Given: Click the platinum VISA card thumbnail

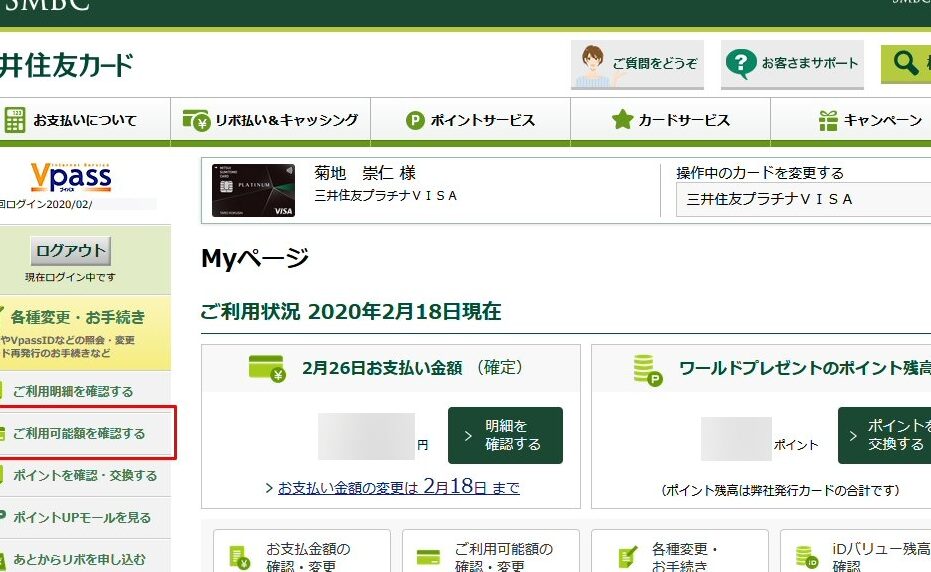Looking at the screenshot, I should tap(254, 190).
